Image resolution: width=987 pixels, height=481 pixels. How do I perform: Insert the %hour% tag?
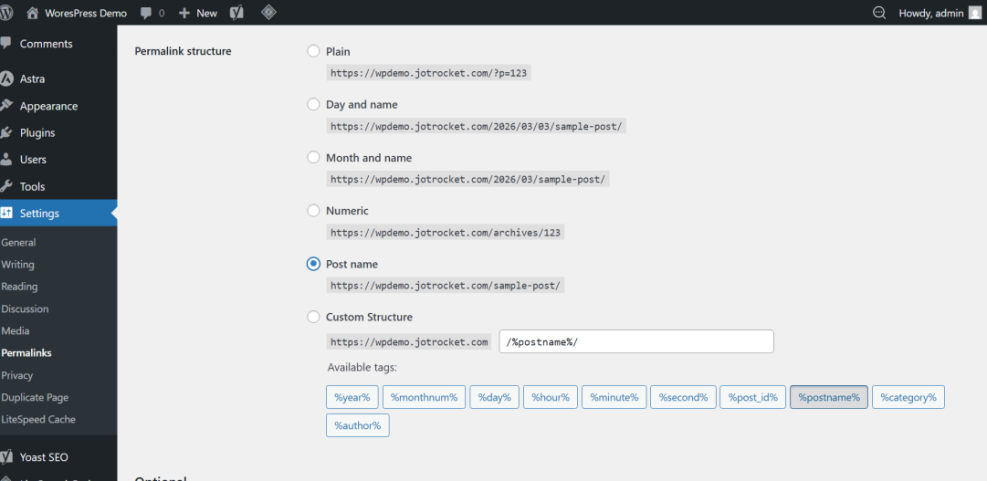550,397
